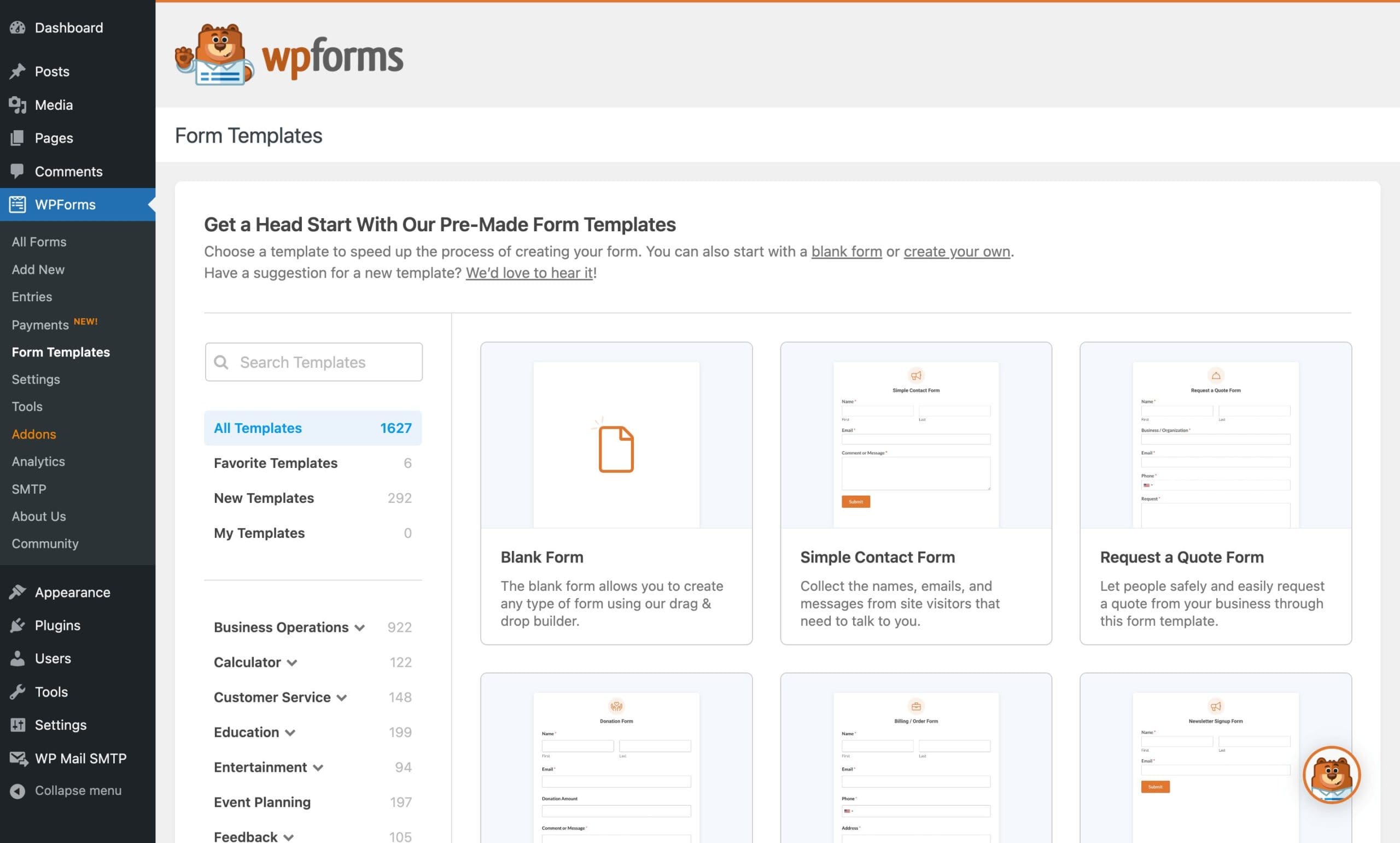The image size is (1400, 843).
Task: Click the Form Templates page heading
Action: click(x=248, y=135)
